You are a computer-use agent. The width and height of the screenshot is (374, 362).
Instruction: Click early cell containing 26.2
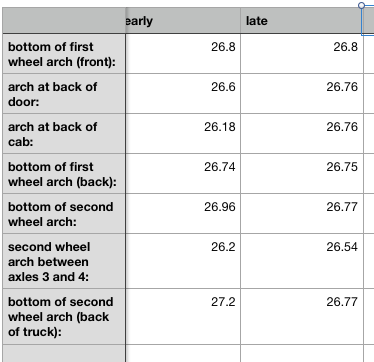[183, 261]
